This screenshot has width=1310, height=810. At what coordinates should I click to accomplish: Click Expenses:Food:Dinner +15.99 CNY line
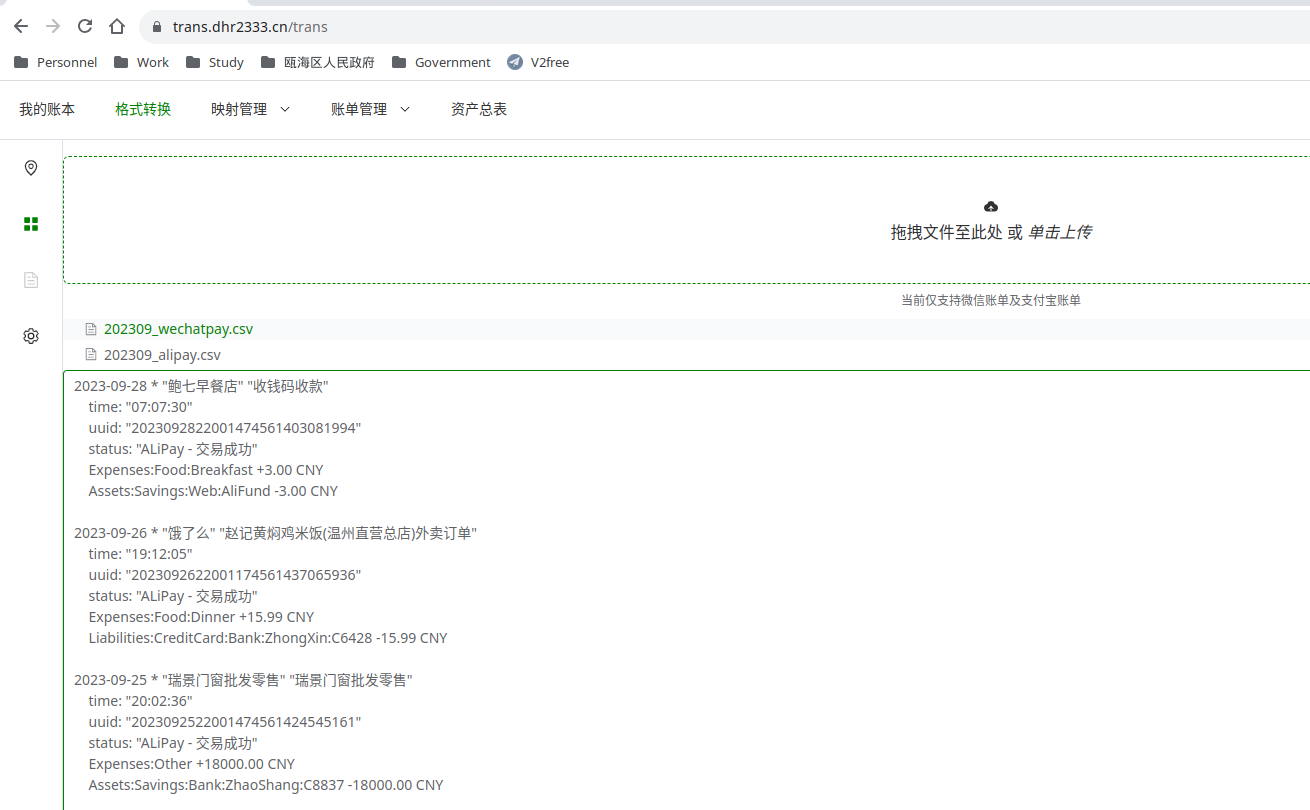[201, 617]
